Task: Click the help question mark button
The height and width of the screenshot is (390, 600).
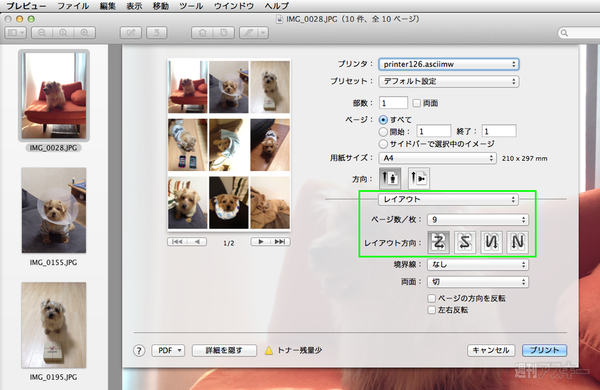Action: click(x=139, y=351)
